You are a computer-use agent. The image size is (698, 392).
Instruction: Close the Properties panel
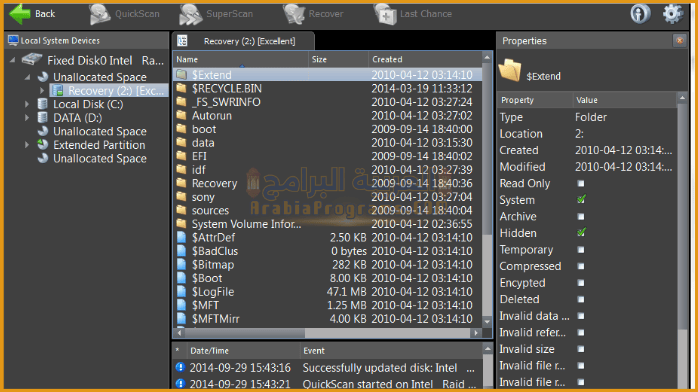tap(679, 40)
